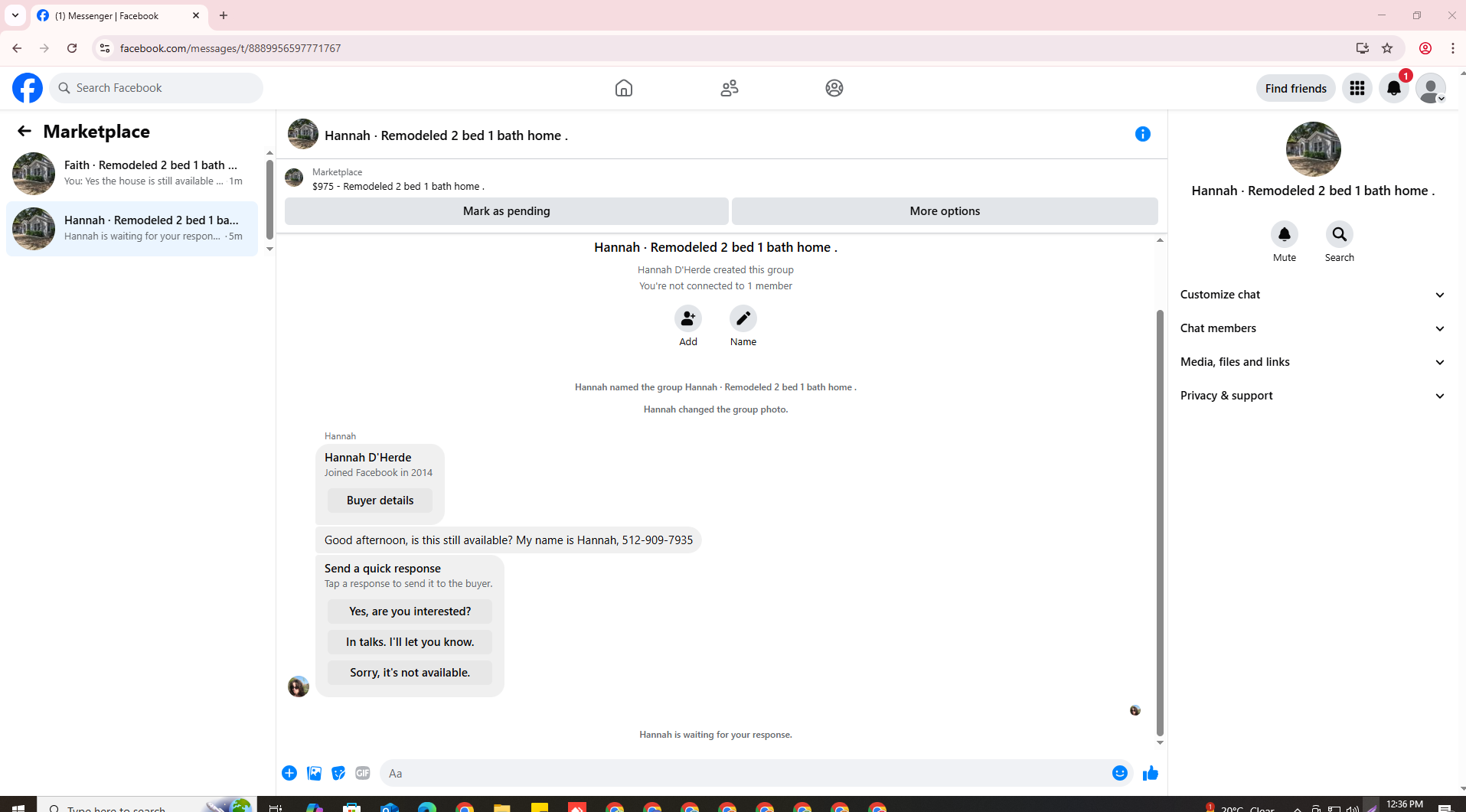Focus the Search Facebook field
The image size is (1466, 812).
tap(156, 88)
